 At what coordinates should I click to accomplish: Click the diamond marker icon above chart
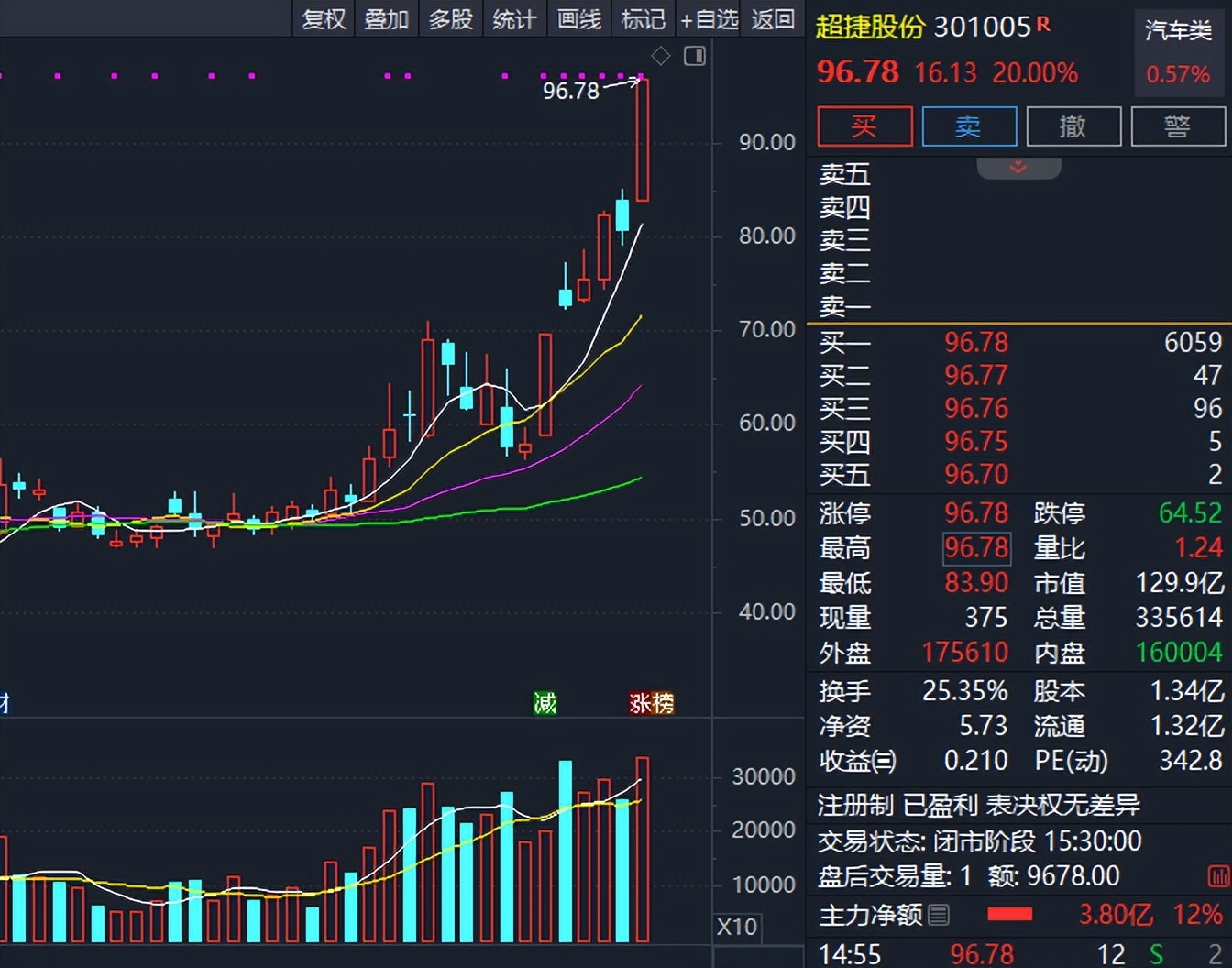[x=660, y=57]
